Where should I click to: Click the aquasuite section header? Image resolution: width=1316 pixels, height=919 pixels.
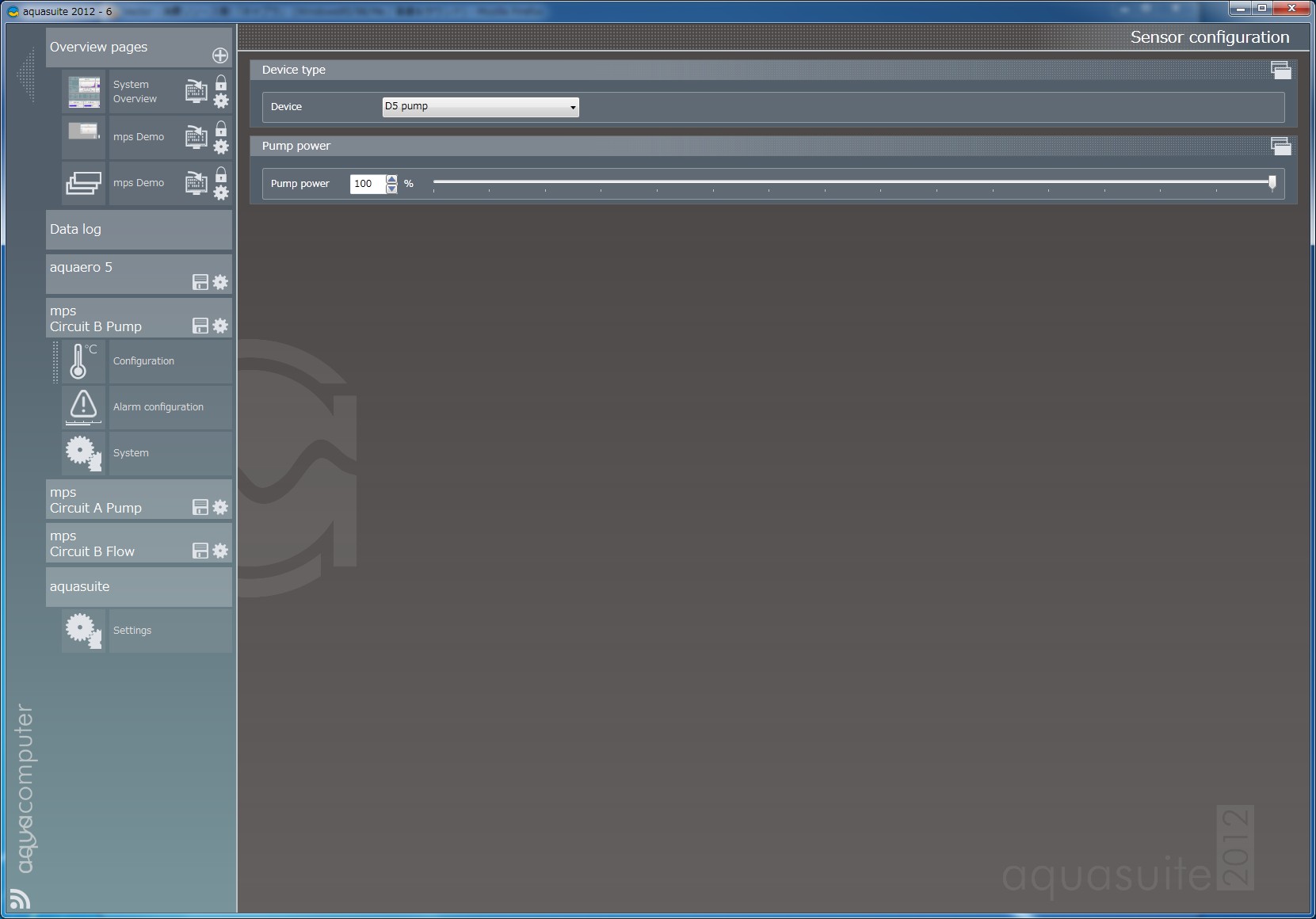[x=139, y=587]
